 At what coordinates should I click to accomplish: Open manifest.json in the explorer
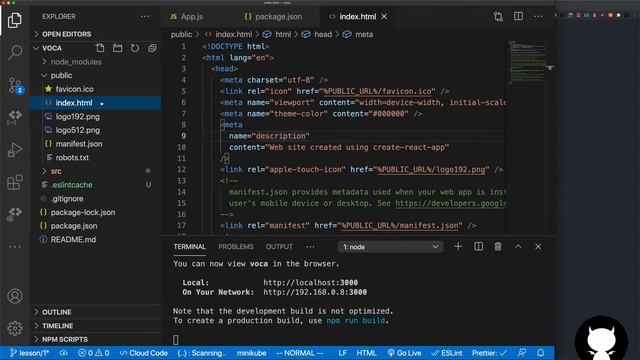click(x=96, y=144)
